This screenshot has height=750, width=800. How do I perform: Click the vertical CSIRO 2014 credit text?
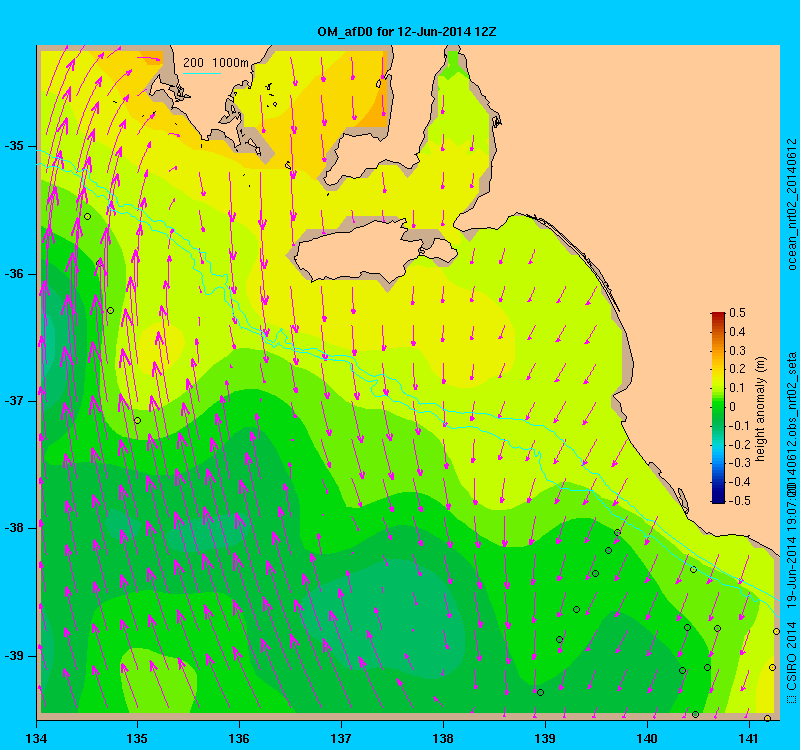pos(791,656)
